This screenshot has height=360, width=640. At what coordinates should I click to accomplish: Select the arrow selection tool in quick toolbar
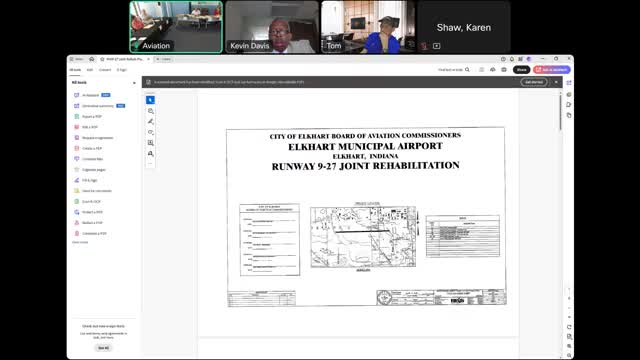pyautogui.click(x=150, y=100)
